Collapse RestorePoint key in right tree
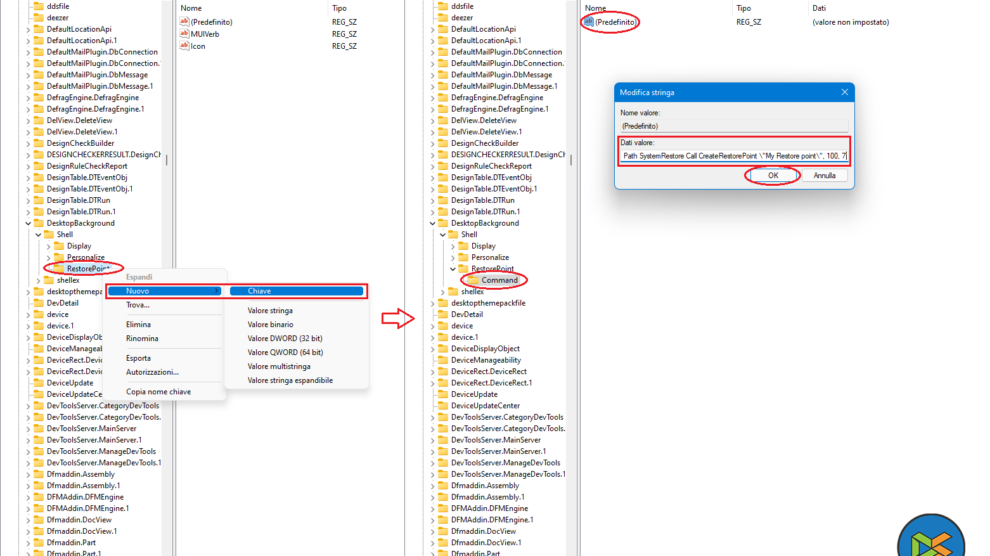The width and height of the screenshot is (990, 556). [453, 268]
